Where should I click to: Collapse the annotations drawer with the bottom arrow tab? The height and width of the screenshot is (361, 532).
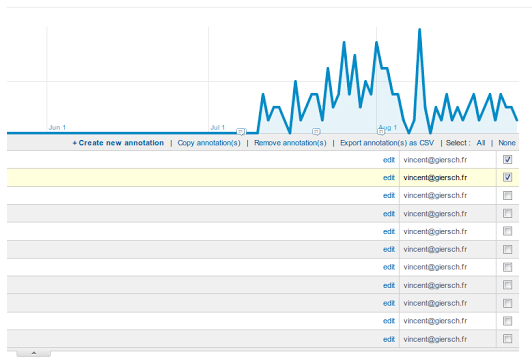34,353
